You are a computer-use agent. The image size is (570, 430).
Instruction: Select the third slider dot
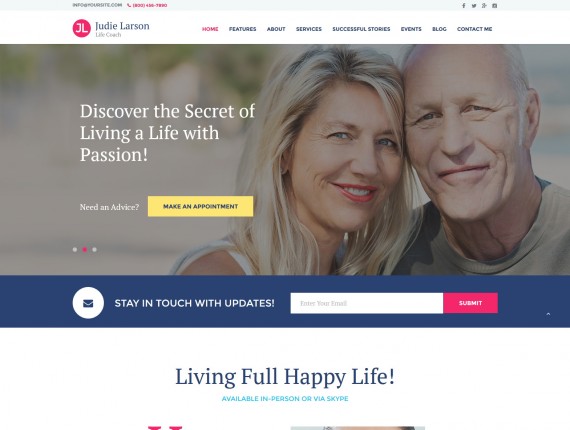coord(95,249)
